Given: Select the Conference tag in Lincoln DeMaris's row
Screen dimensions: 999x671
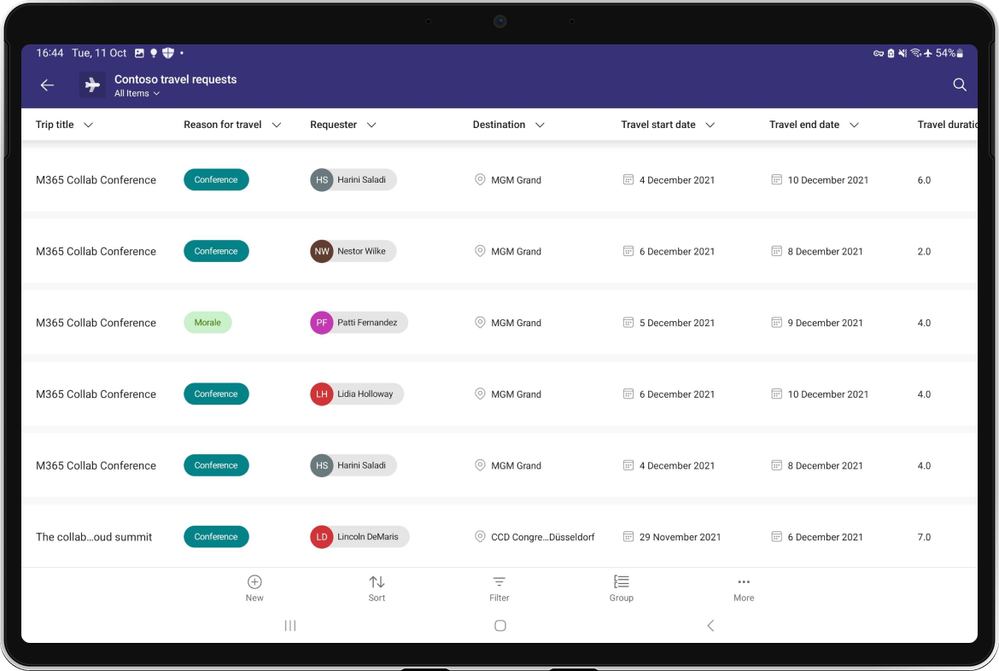Looking at the screenshot, I should click(x=216, y=537).
